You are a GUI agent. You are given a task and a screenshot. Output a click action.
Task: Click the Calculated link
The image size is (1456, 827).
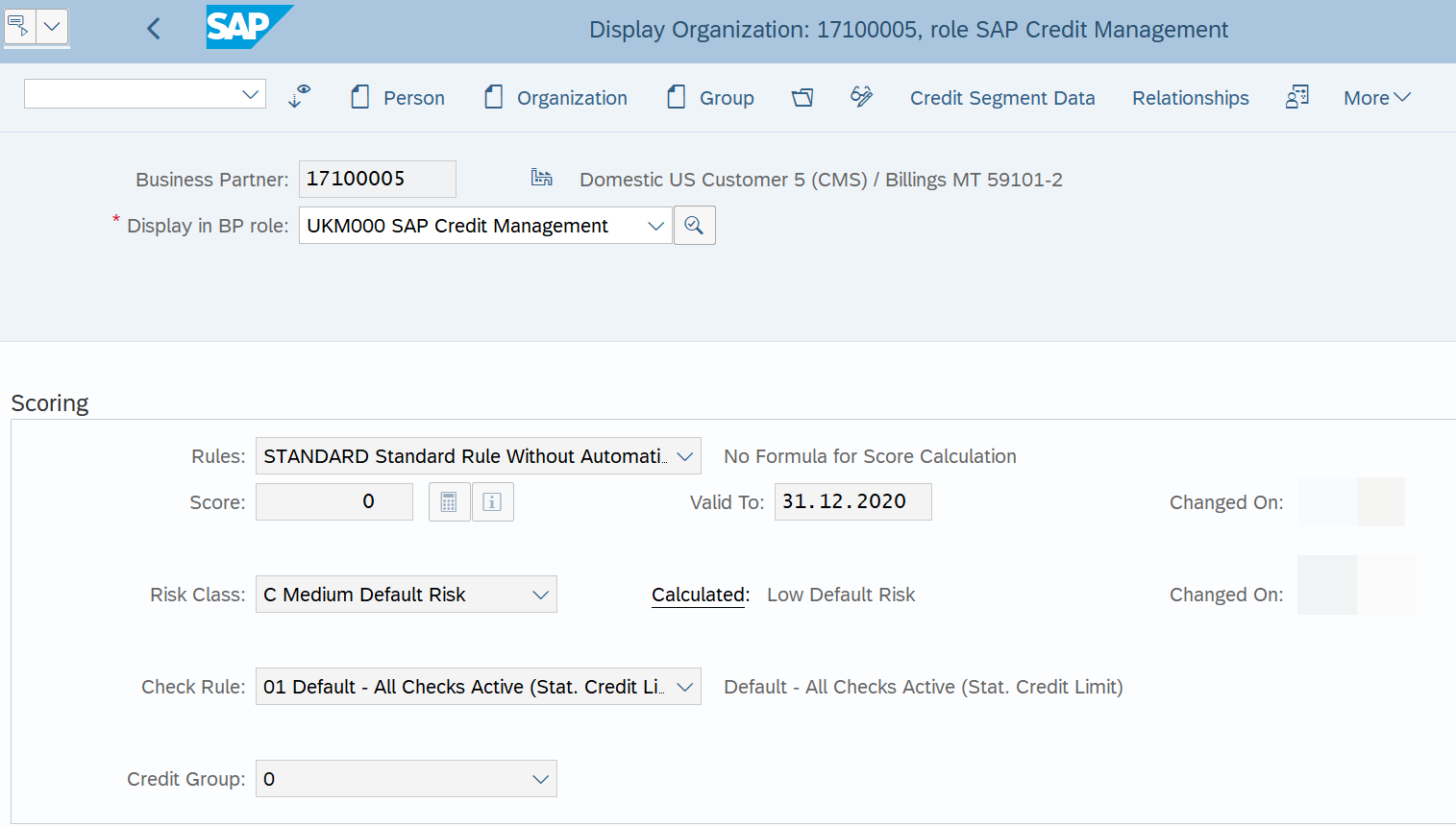click(x=699, y=595)
